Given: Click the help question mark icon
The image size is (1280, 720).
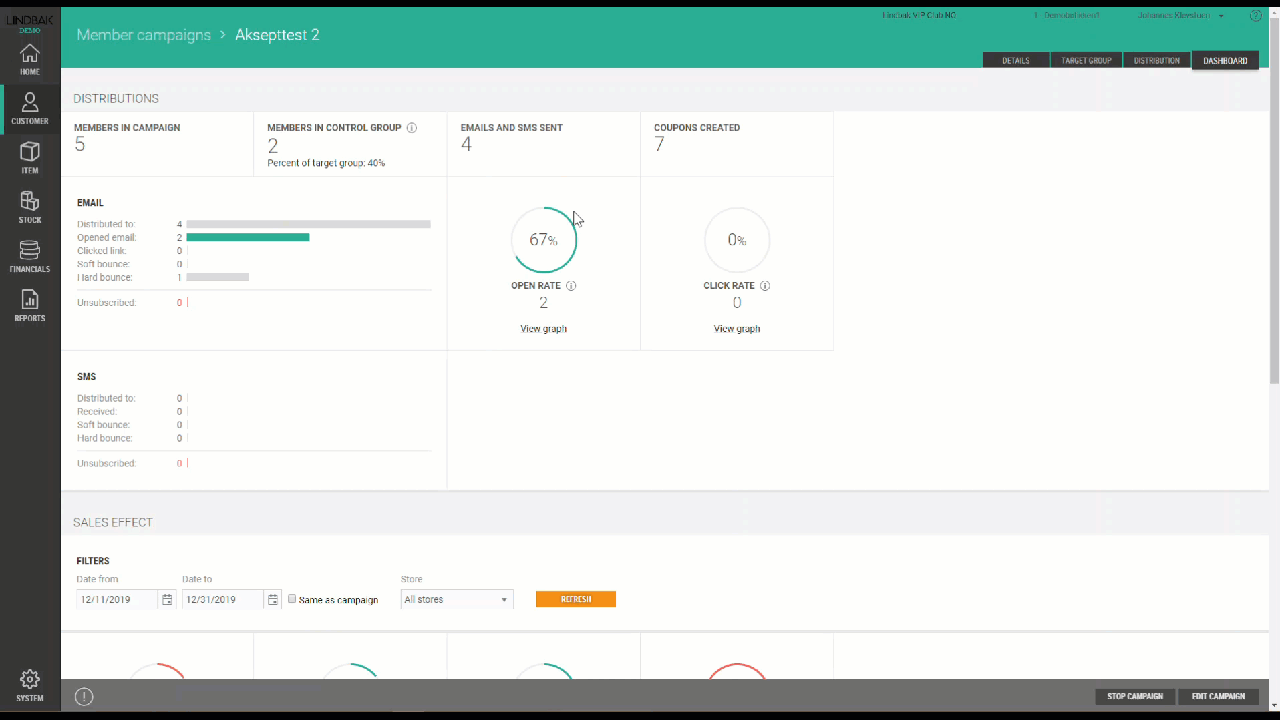Looking at the screenshot, I should coord(1256,16).
